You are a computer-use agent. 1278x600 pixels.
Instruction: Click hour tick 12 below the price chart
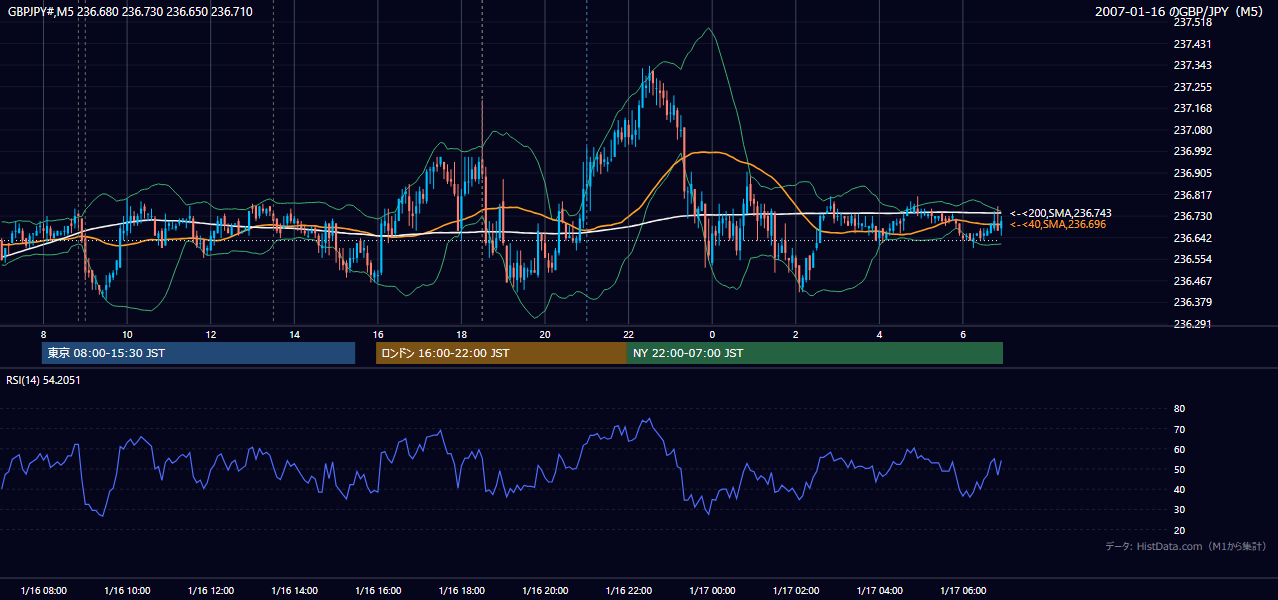click(210, 333)
